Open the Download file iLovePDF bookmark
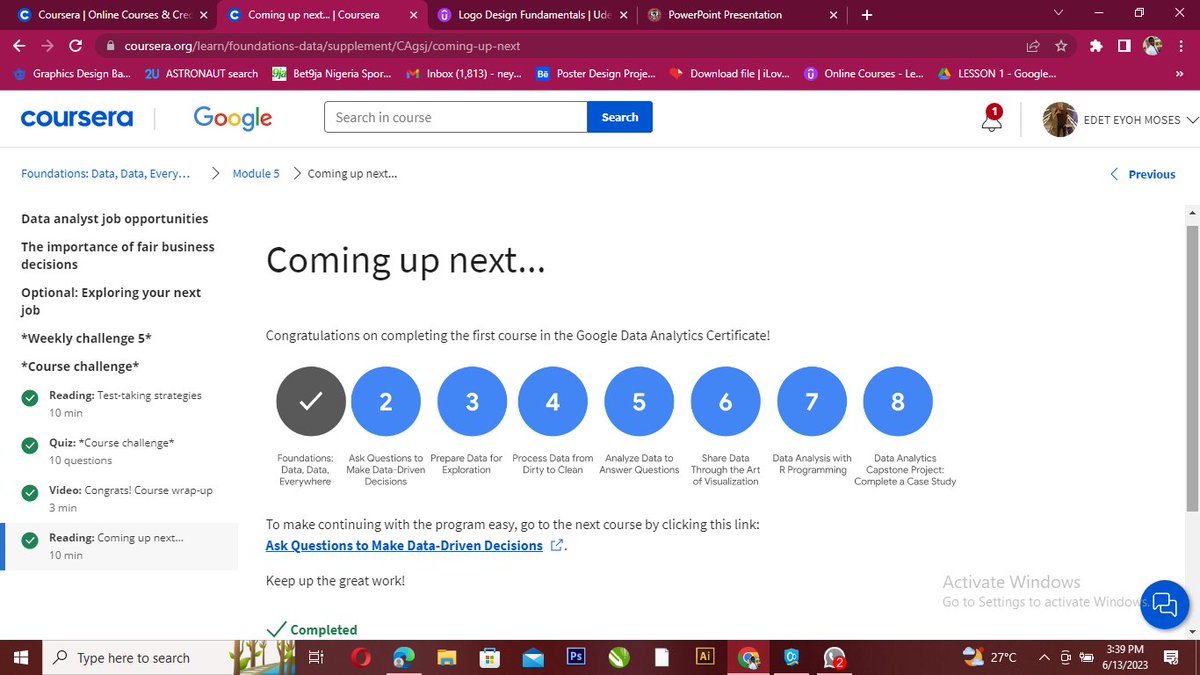This screenshot has height=675, width=1200. 729,73
